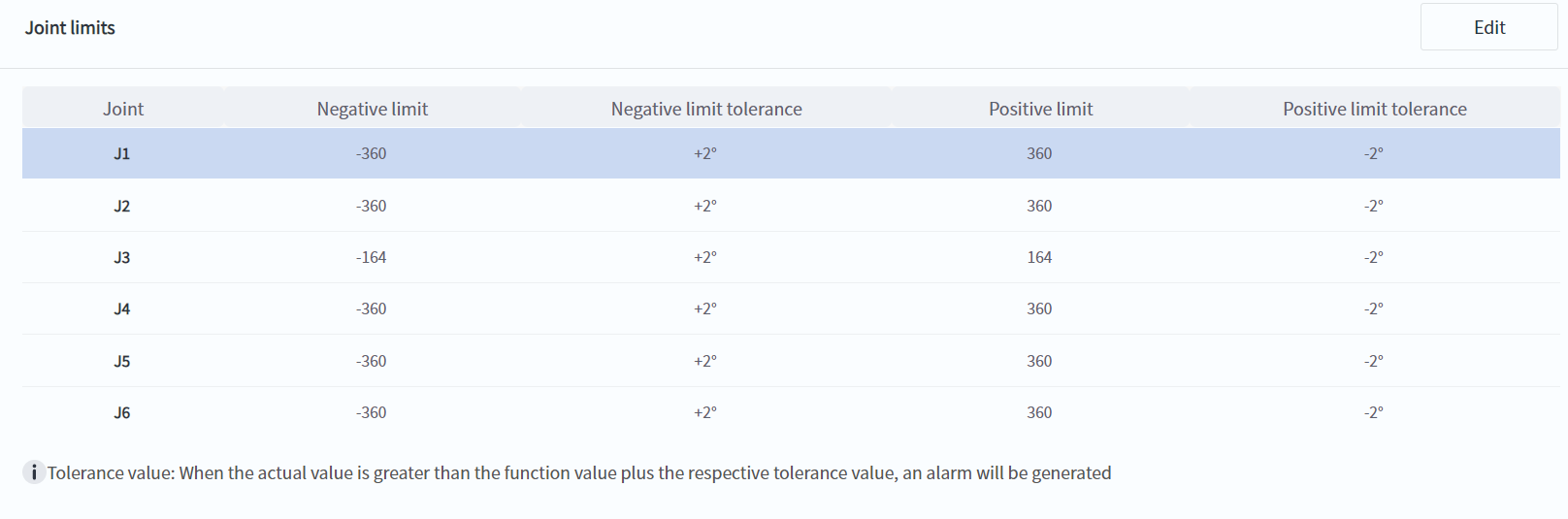Click J5 positive limit tolerance -2°

[1373, 361]
